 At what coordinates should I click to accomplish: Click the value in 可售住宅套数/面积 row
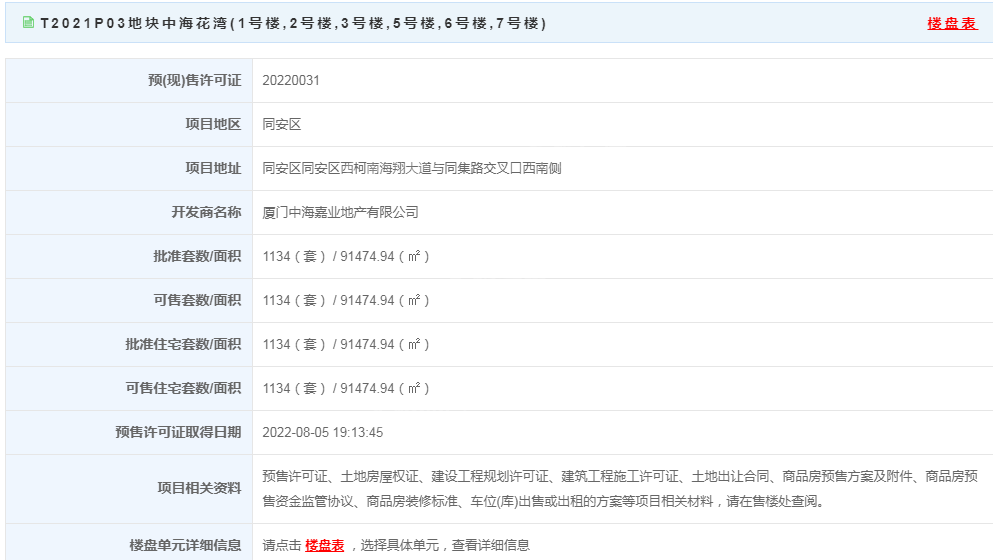coord(346,388)
